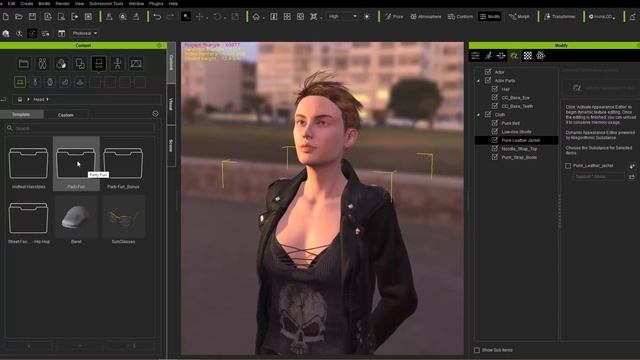Open the Photoreal shader dropdown
Image resolution: width=640 pixels, height=360 pixels.
(84, 33)
